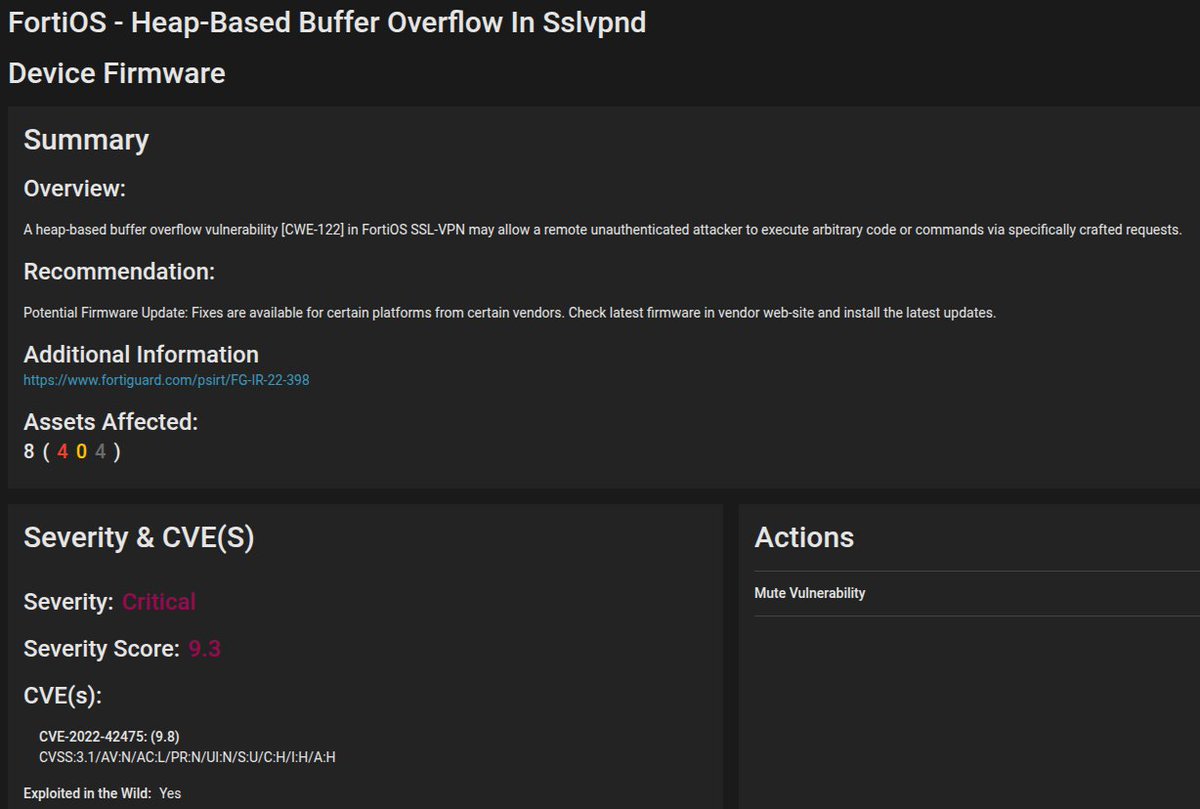The image size is (1200, 809).
Task: Click the Device Firmware subtitle
Action: (117, 73)
